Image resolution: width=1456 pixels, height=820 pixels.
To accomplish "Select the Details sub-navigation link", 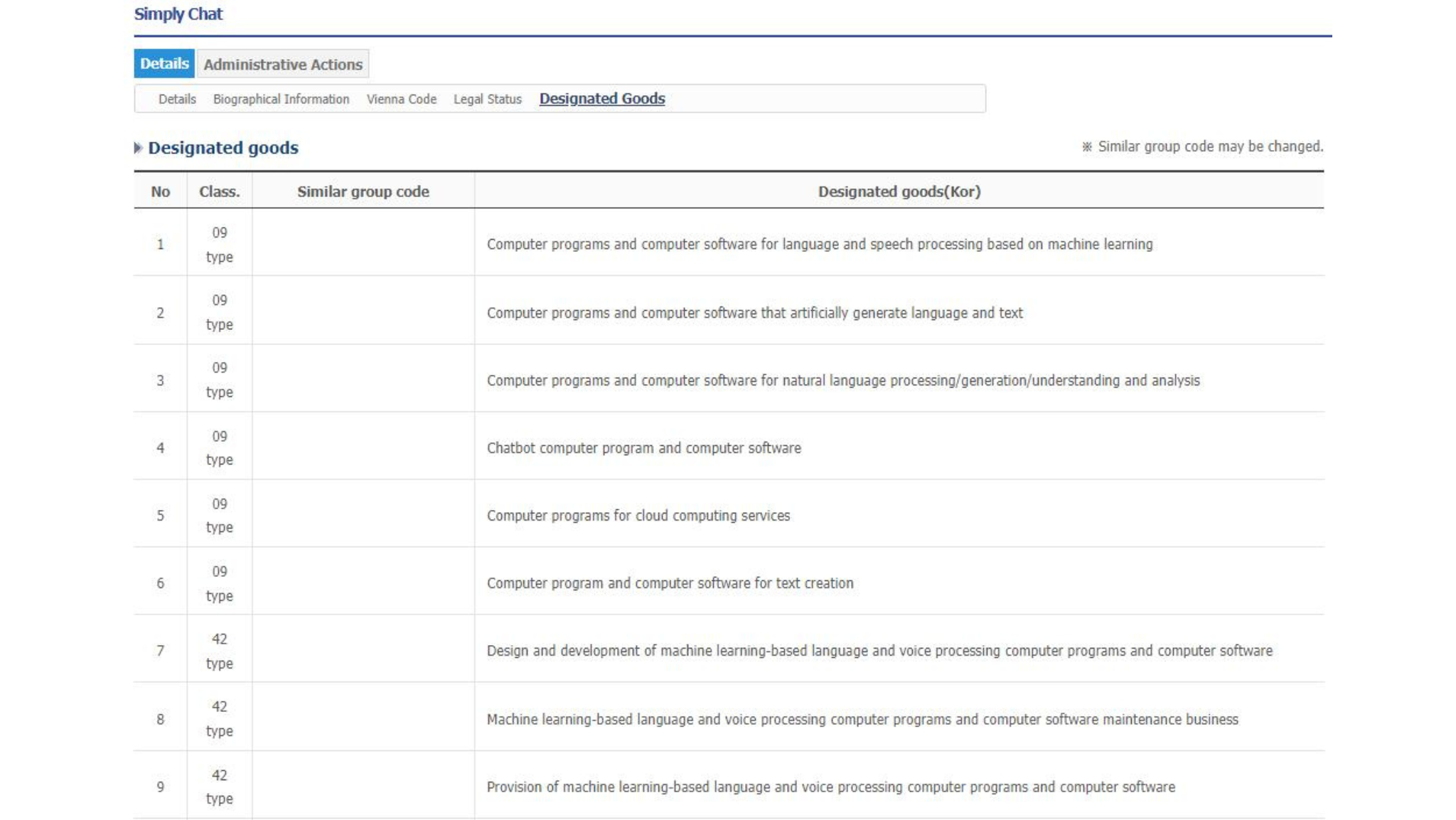I will click(x=177, y=99).
